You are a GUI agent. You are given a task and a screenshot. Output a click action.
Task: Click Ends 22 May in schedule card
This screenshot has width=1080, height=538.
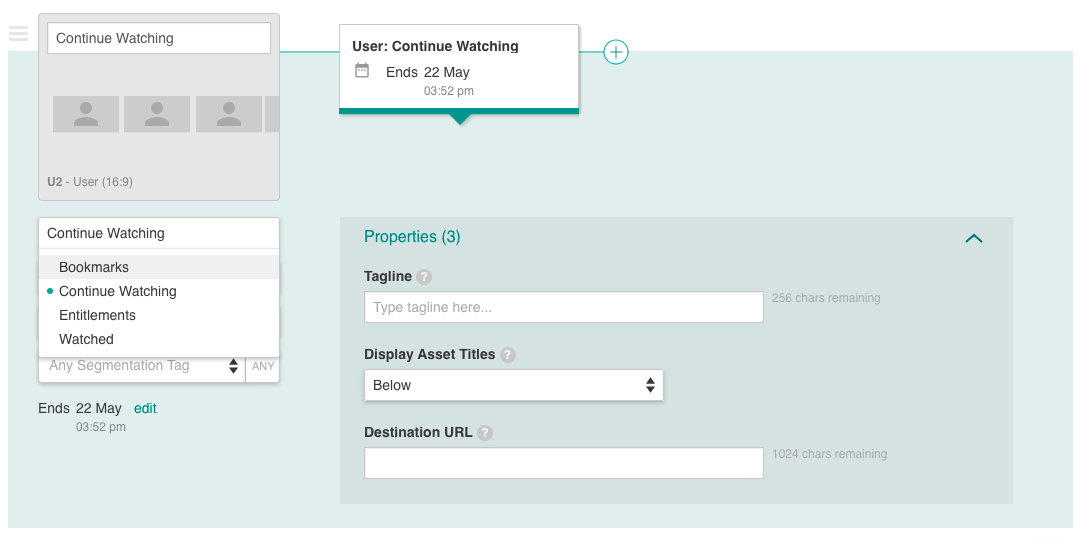[x=428, y=72]
